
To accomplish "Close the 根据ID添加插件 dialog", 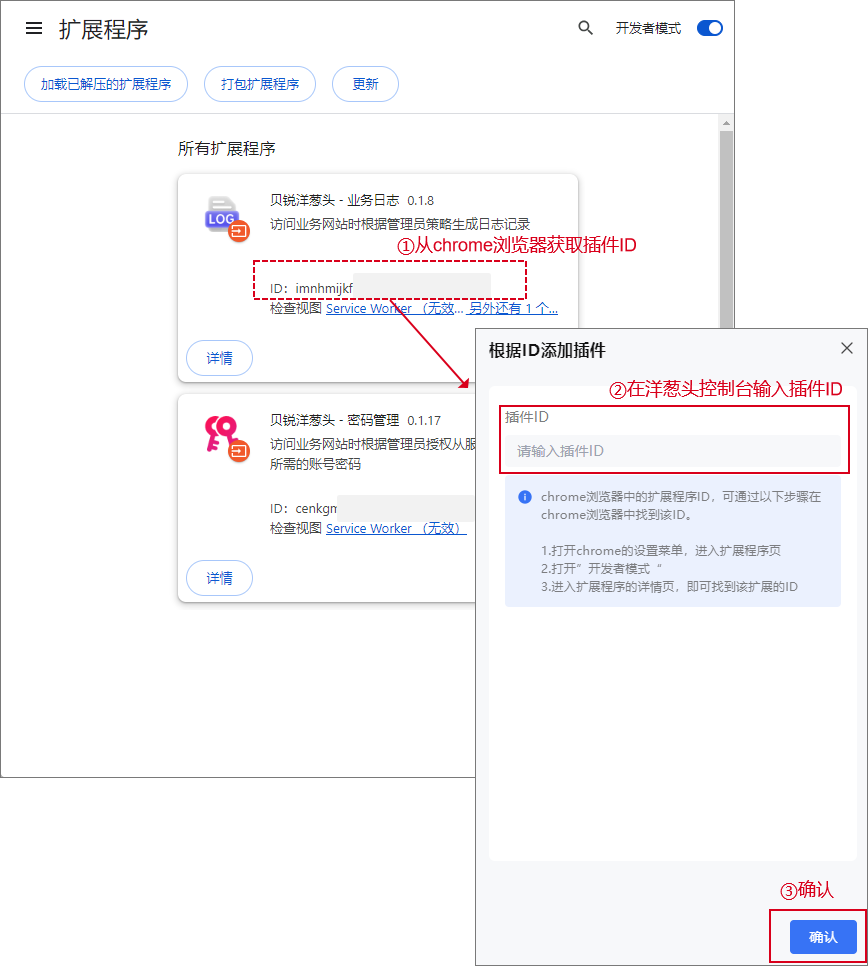I will pos(847,348).
